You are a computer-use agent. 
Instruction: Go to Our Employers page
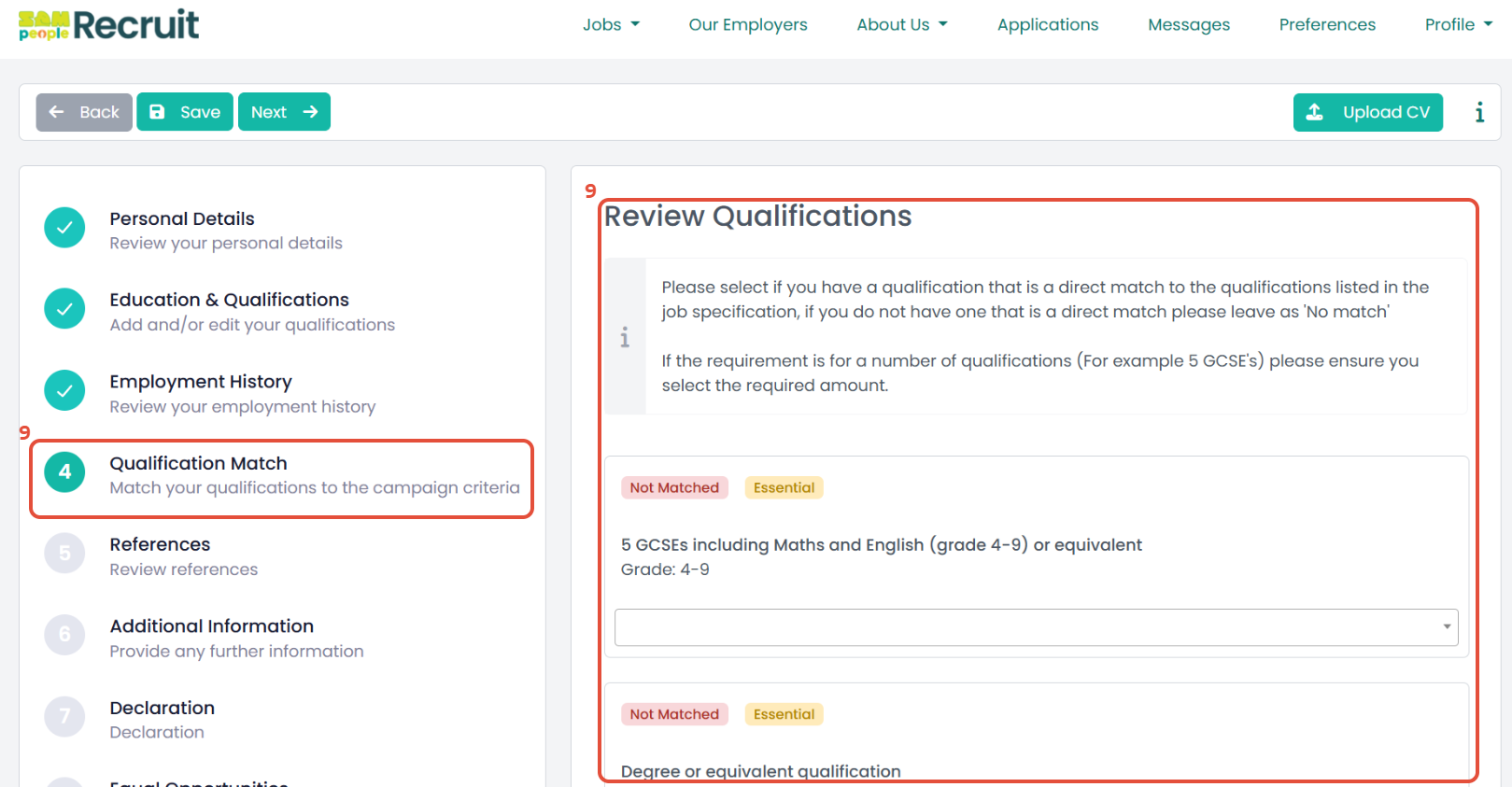748,25
